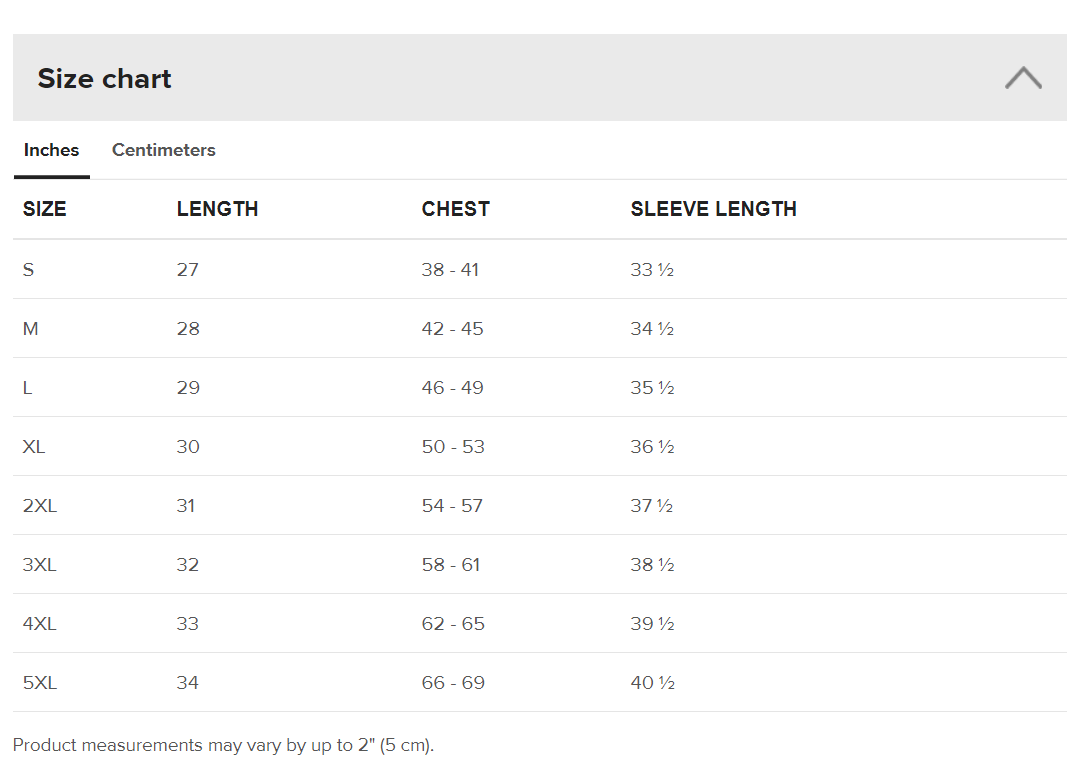Collapse the Size chart chevron
Image resolution: width=1085 pixels, height=767 pixels.
1023,78
